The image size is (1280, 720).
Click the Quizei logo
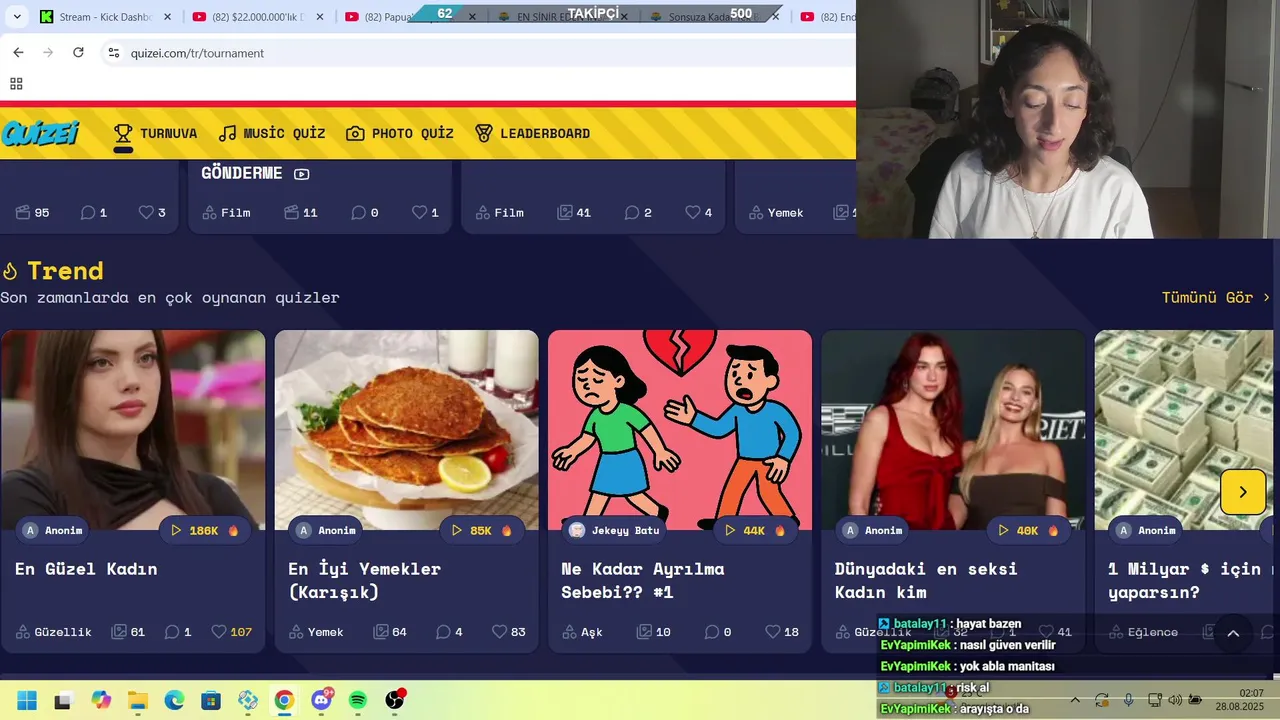pos(40,133)
